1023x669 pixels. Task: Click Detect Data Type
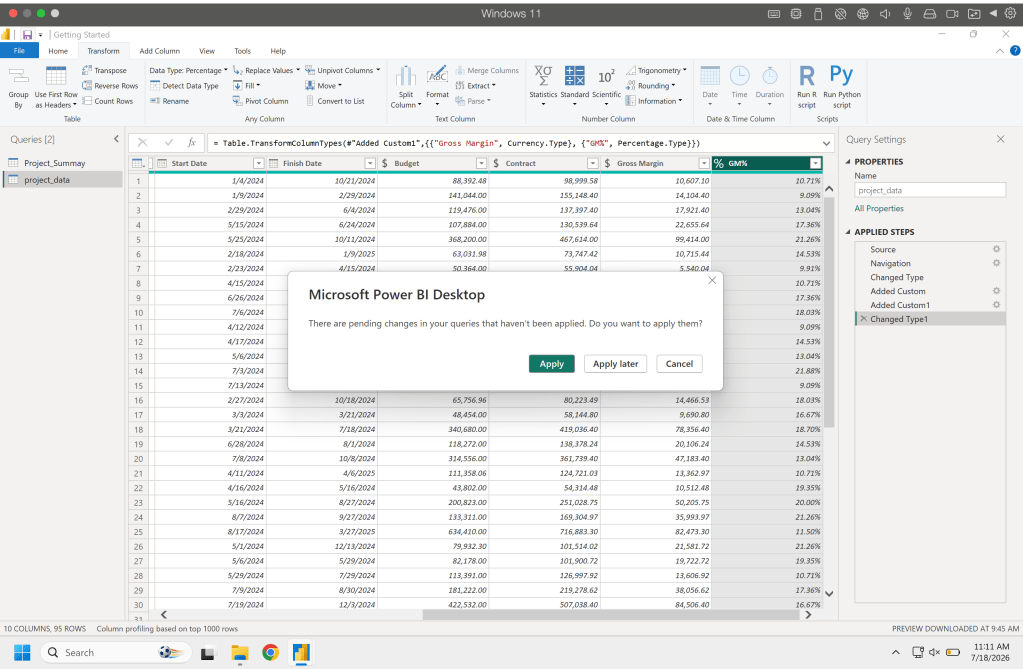(184, 86)
